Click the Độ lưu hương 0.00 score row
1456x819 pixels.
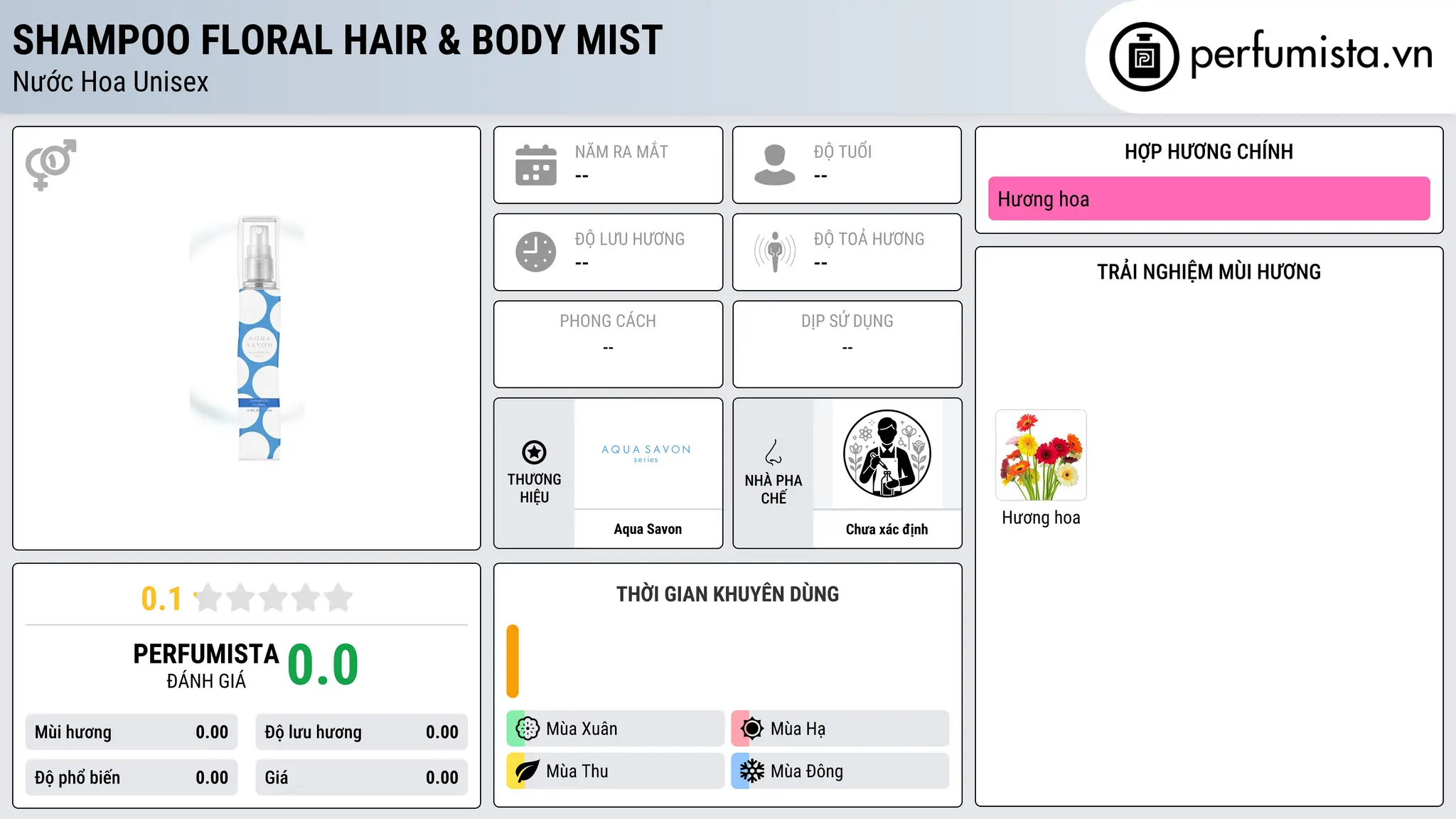tap(361, 732)
